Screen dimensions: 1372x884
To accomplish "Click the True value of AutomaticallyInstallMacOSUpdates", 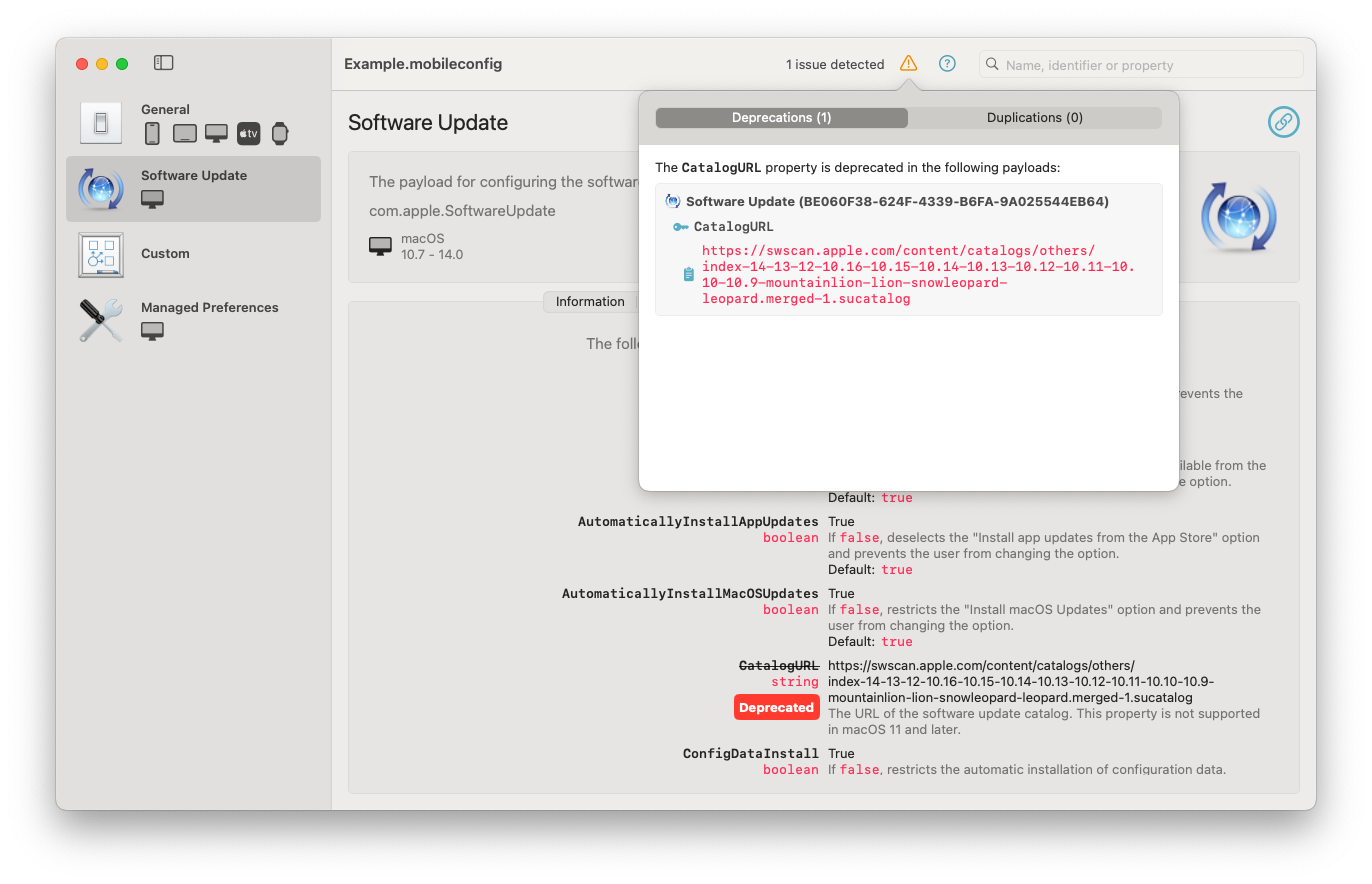I will click(841, 594).
